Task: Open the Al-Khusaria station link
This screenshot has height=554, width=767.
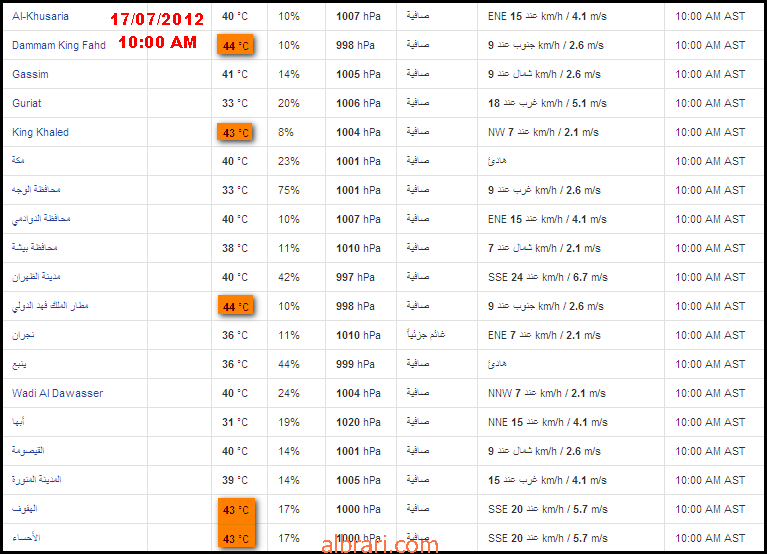Action: tap(41, 16)
